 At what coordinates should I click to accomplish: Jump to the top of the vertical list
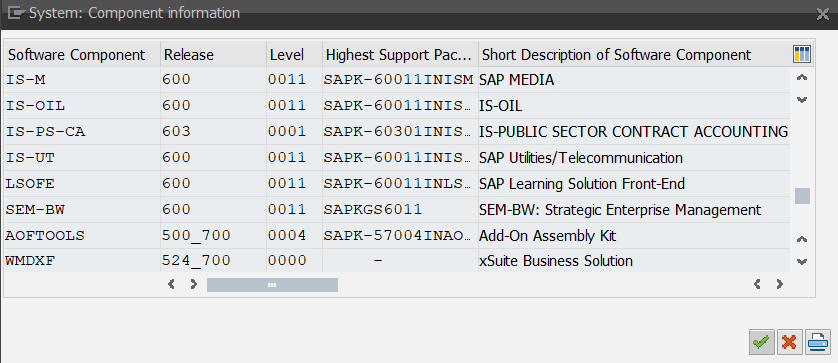point(801,78)
